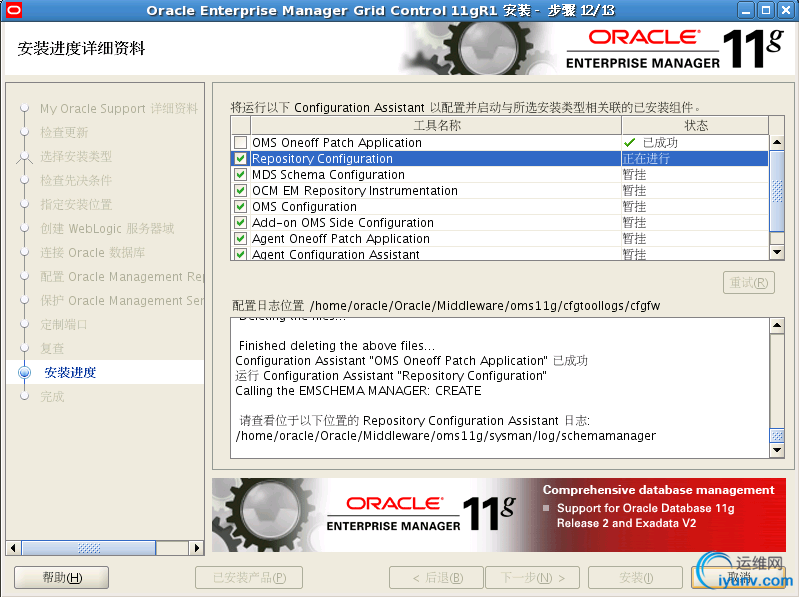799x597 pixels.
Task: Uncheck Agent Oneoff Patch Application checkbox
Action: (240, 238)
